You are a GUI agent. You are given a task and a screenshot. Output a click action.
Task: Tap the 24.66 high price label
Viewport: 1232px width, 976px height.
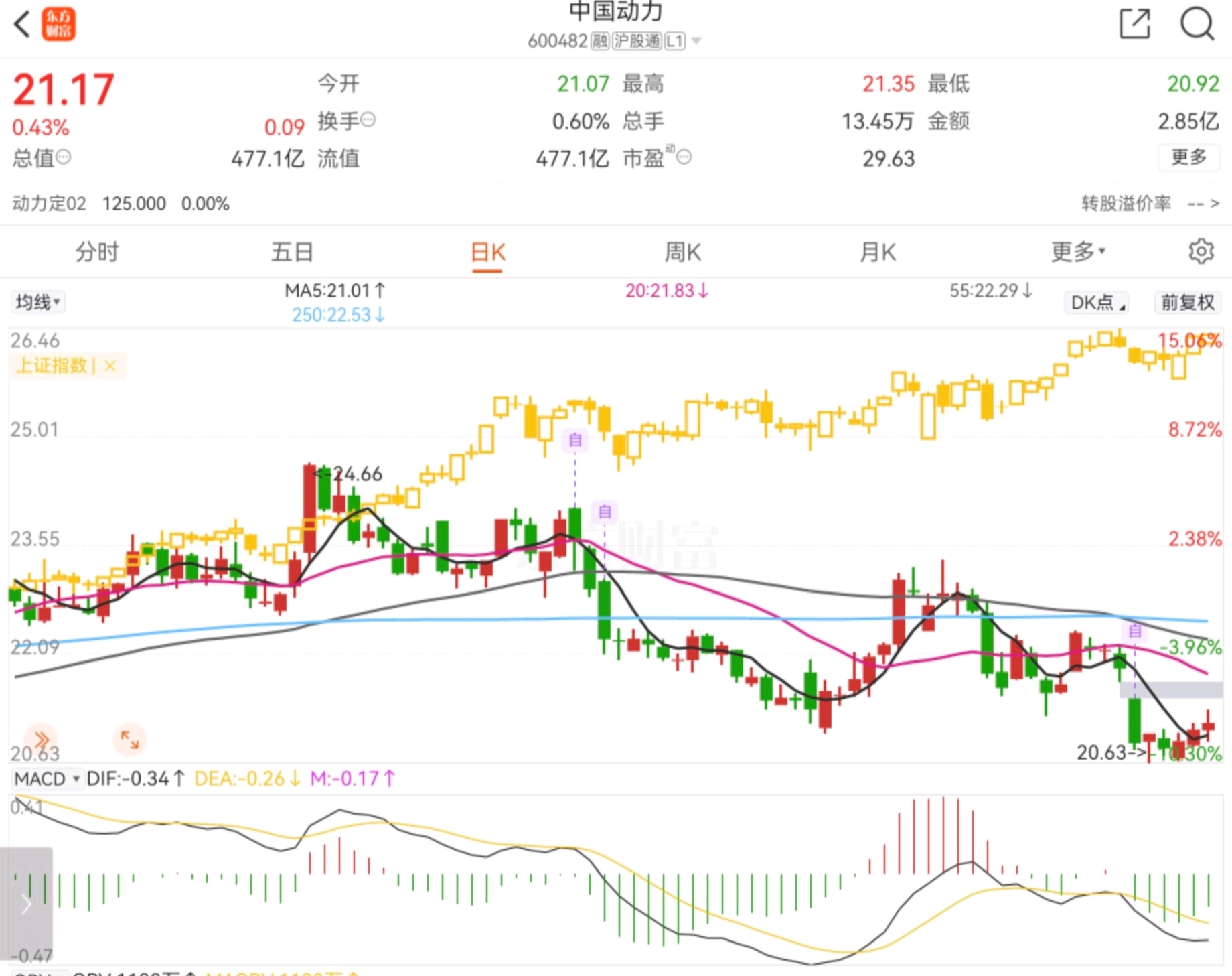click(358, 474)
